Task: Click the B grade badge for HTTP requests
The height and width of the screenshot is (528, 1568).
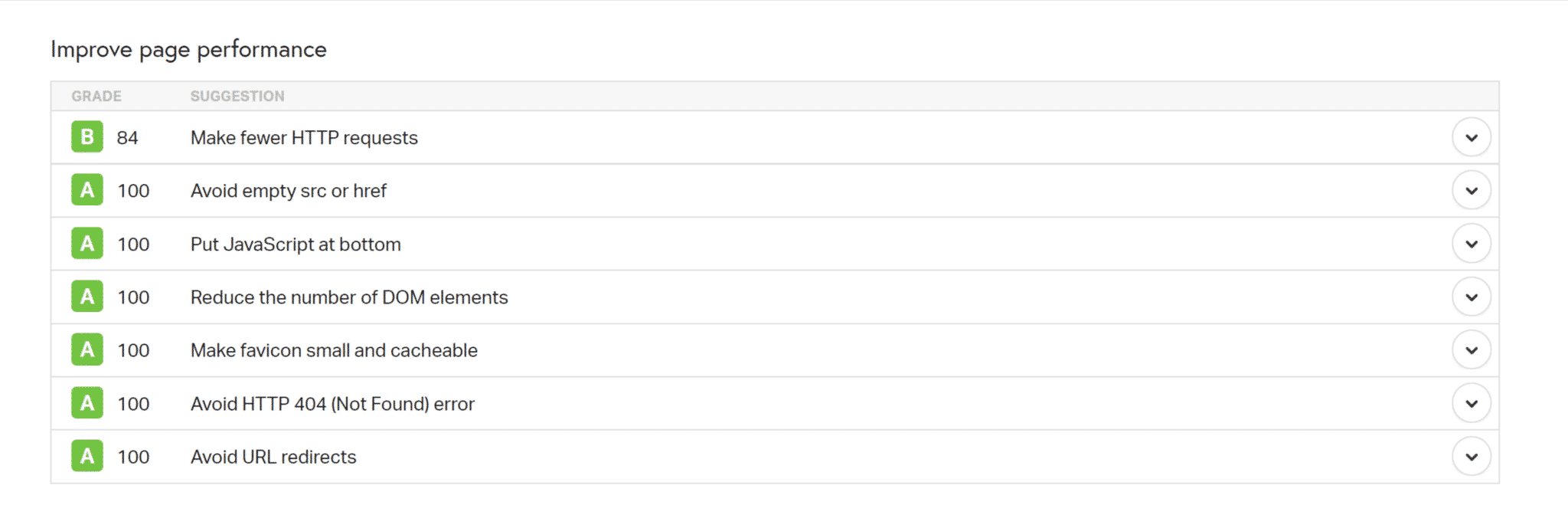Action: (87, 137)
